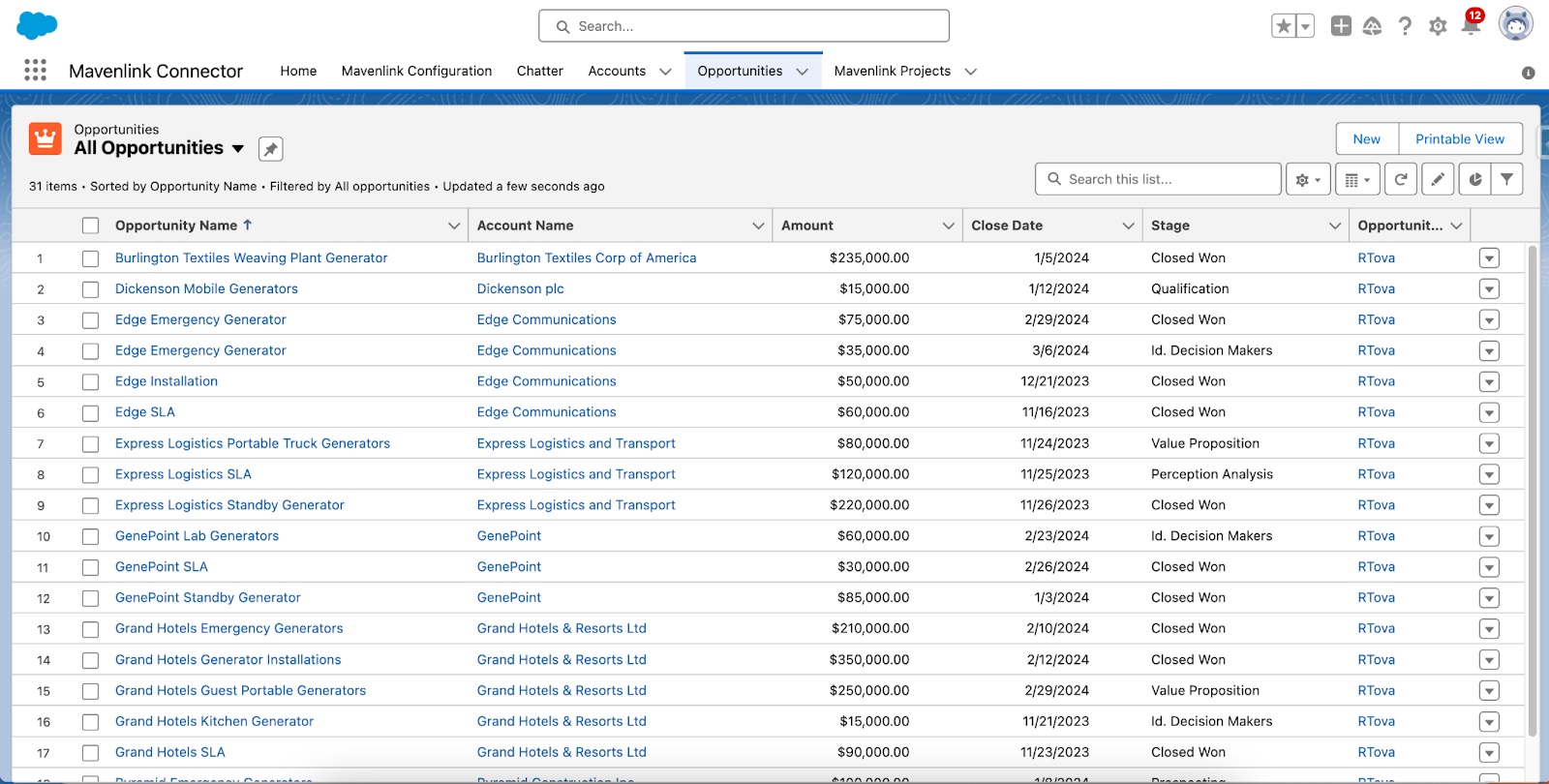The width and height of the screenshot is (1549, 784).
Task: Refresh the list view
Action: (x=1401, y=179)
